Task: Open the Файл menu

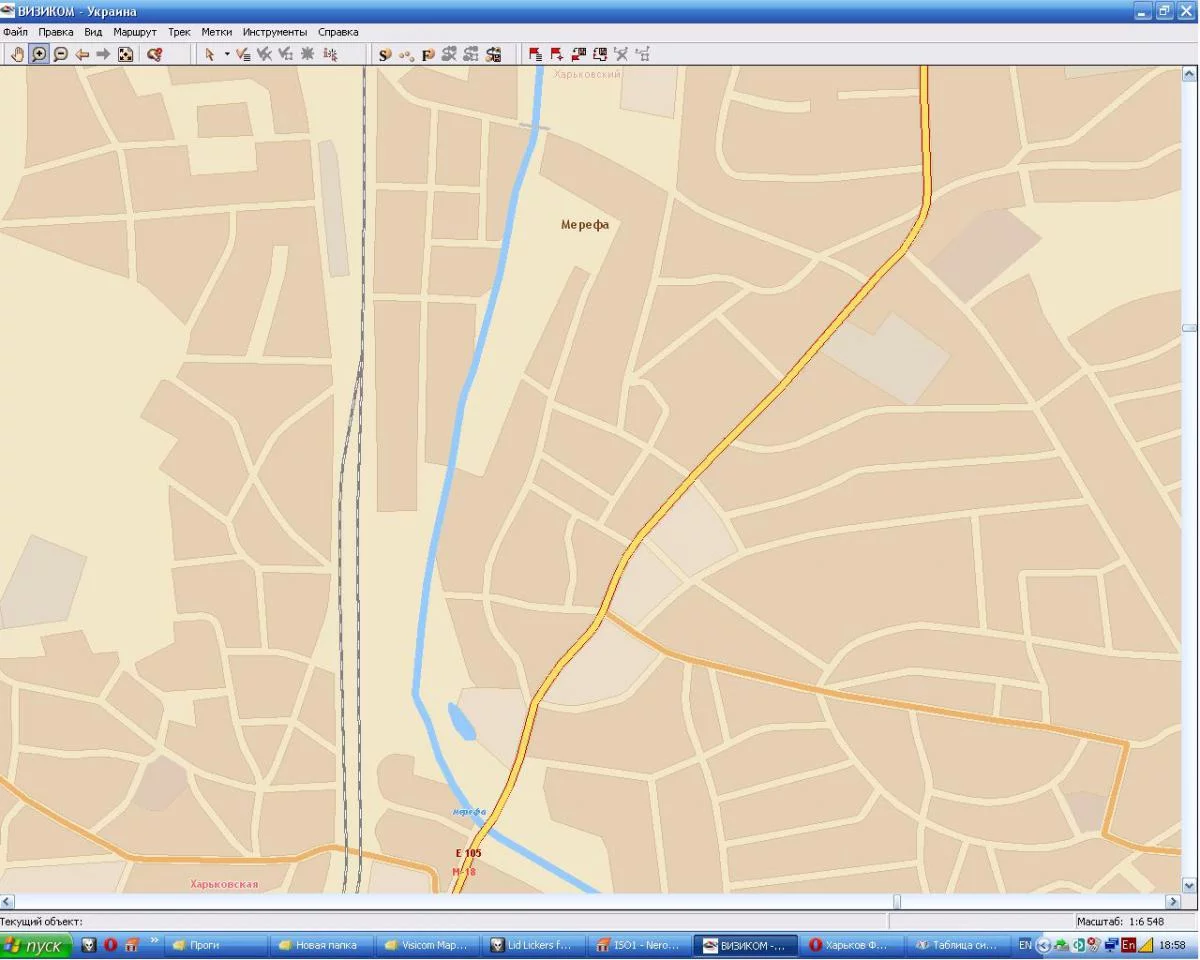Action: tap(15, 32)
